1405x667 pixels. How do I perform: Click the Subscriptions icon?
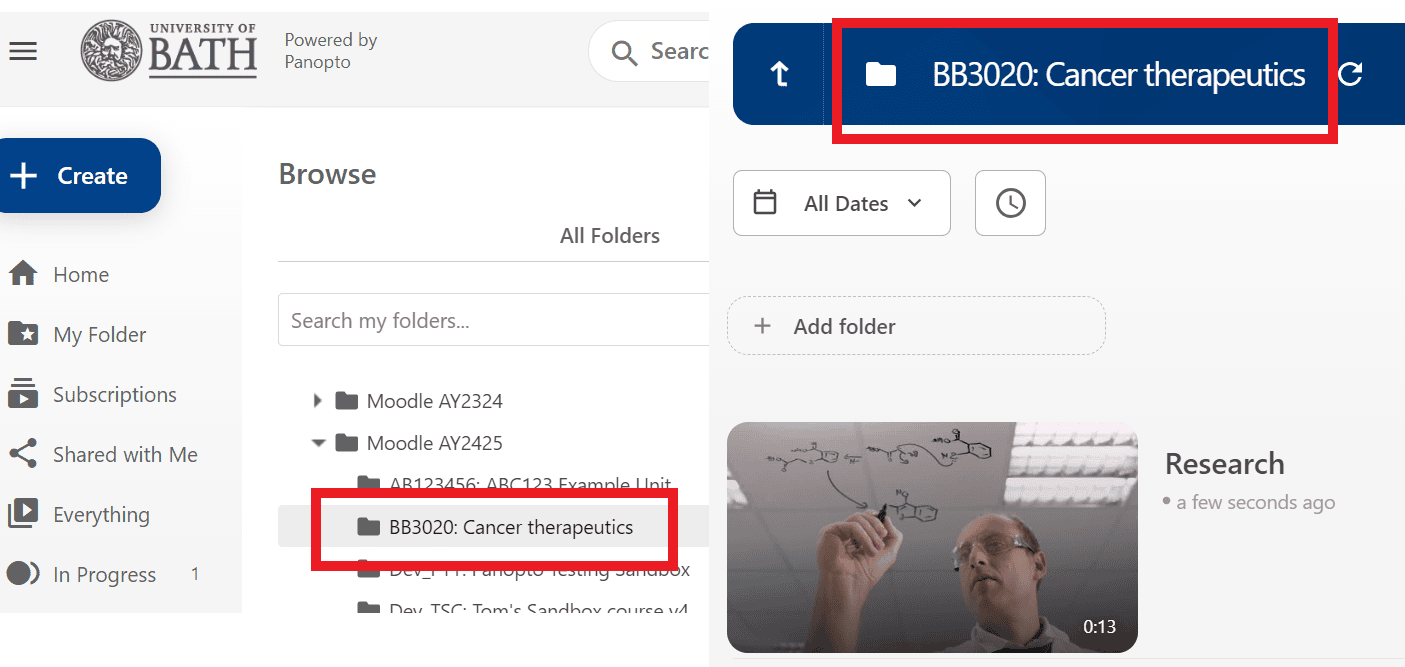tap(22, 394)
